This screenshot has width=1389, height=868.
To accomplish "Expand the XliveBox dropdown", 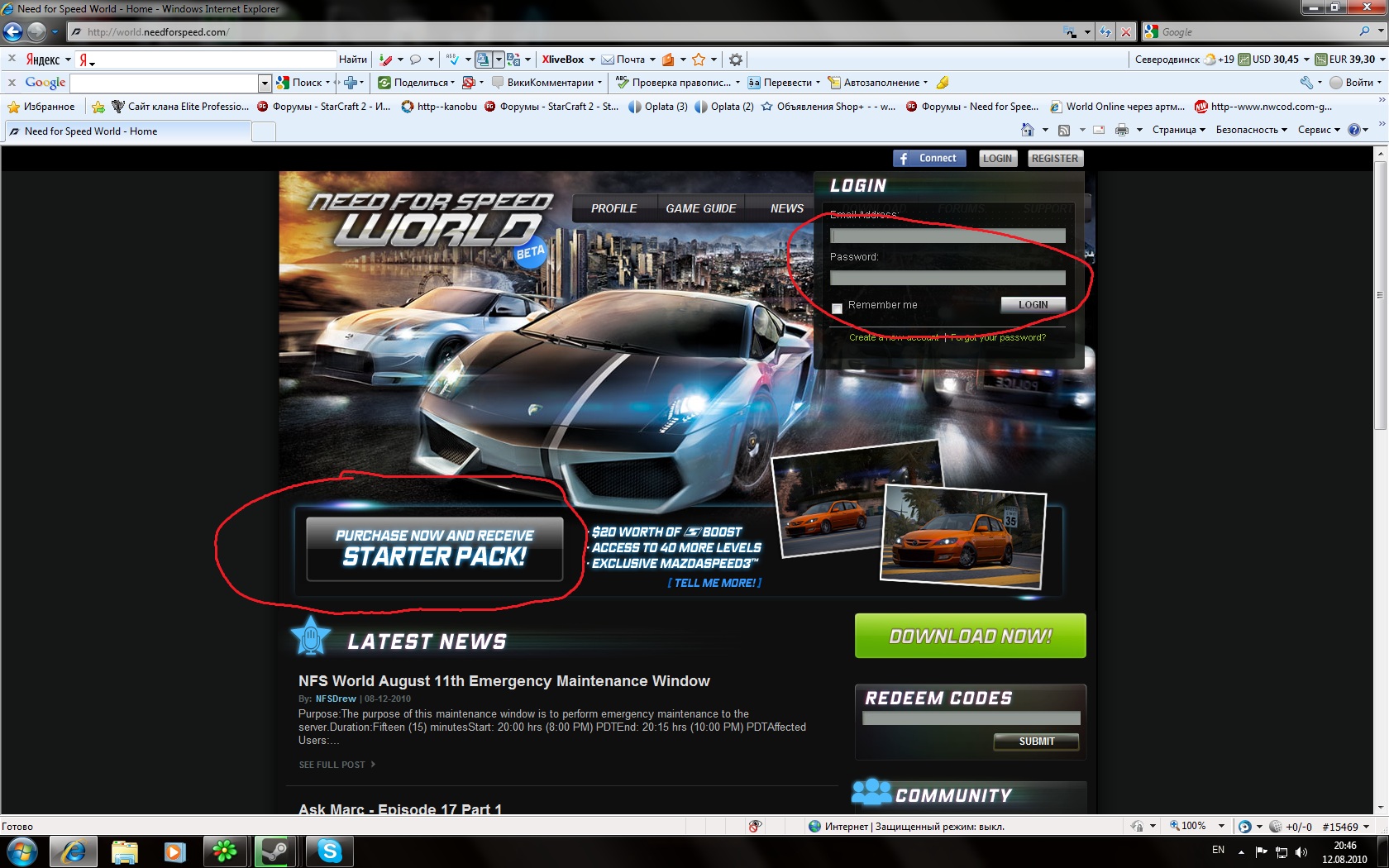I will pyautogui.click(x=592, y=60).
